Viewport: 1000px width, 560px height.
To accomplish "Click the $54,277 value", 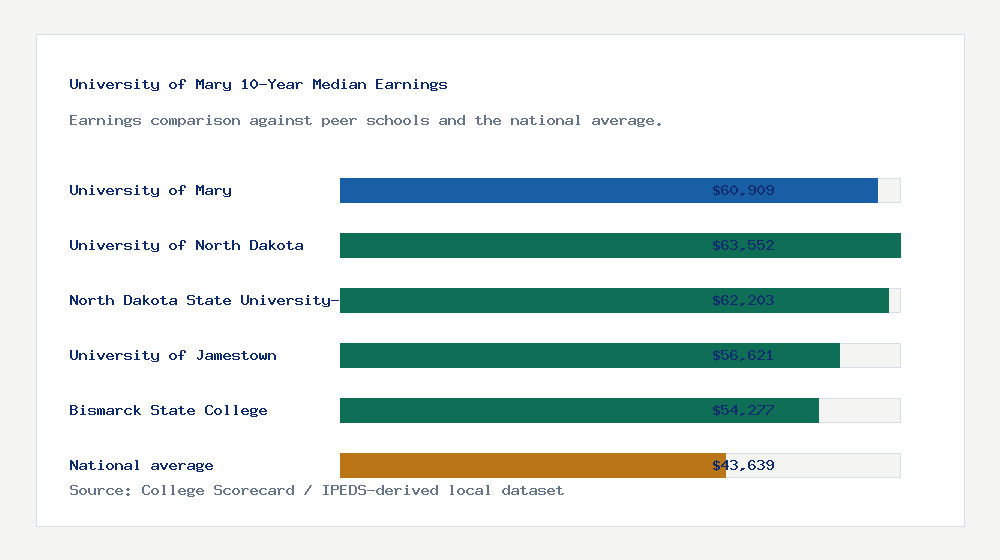I will tap(743, 410).
